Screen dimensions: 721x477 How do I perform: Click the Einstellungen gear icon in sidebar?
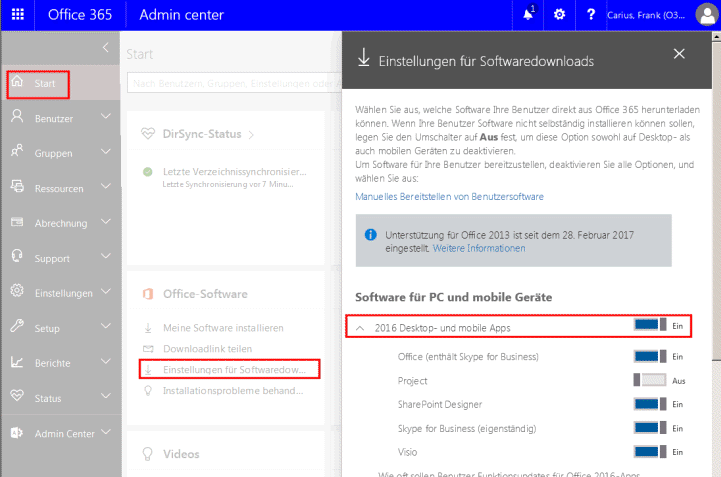(17, 291)
